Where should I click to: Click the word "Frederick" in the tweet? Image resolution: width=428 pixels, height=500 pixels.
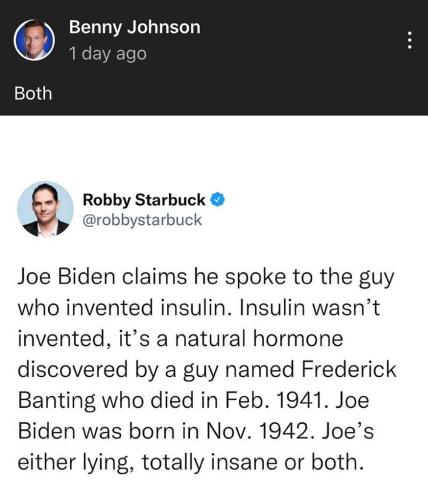(x=349, y=369)
